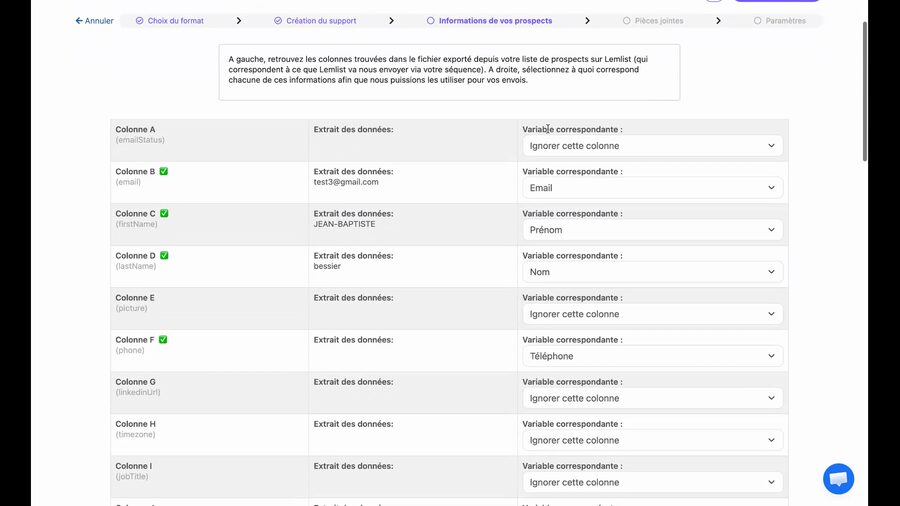
Task: Click the test3@gmail.com data sample
Action: click(x=346, y=182)
